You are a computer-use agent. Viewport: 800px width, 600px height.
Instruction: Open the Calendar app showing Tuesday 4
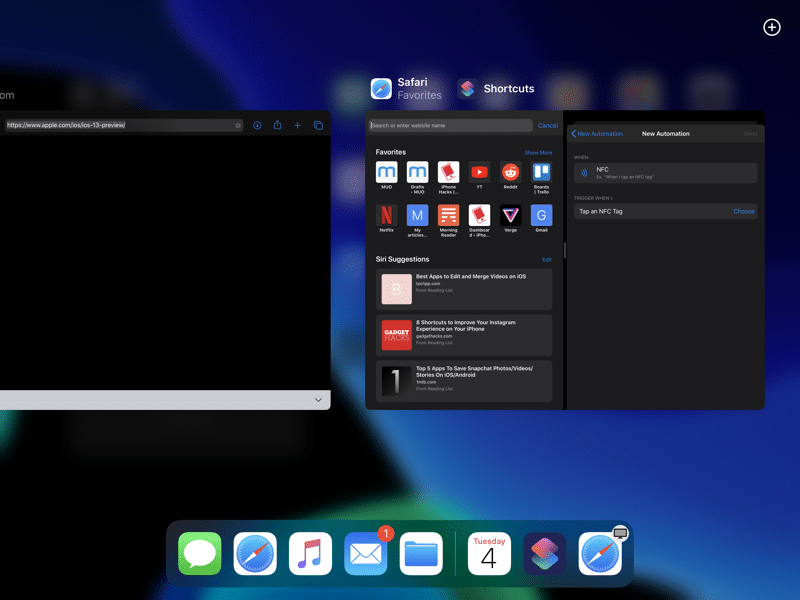(x=489, y=554)
